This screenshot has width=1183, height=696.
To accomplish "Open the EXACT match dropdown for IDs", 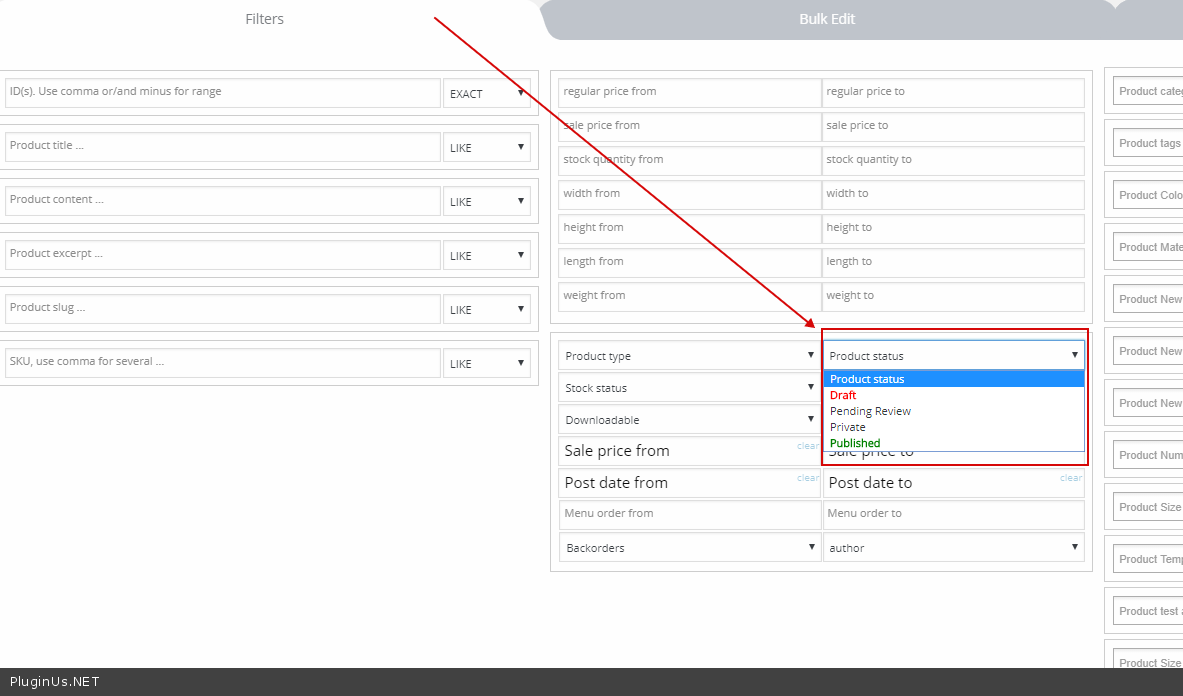I will (x=486, y=93).
